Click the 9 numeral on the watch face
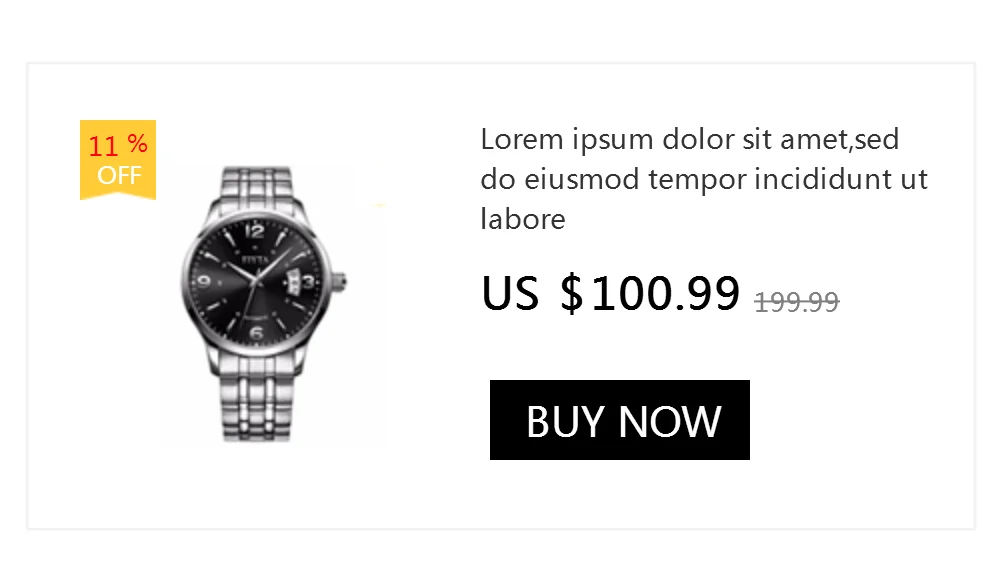 pos(204,281)
